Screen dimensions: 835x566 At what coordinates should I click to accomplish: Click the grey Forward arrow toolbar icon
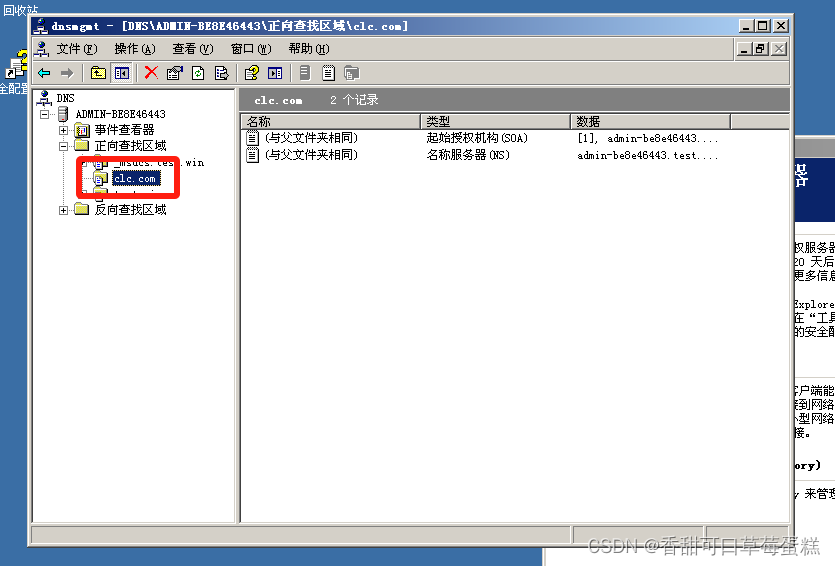point(67,73)
